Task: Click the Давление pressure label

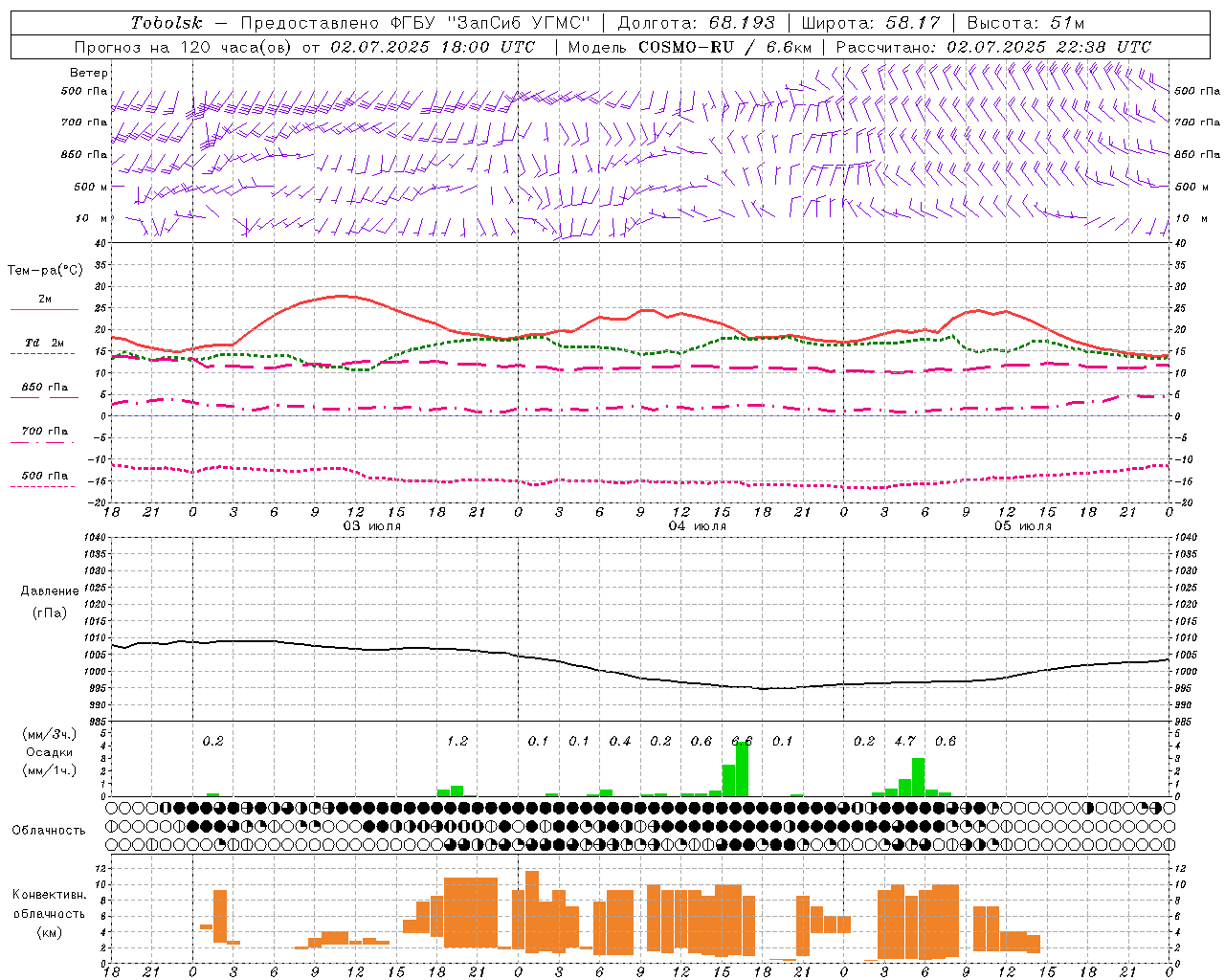Action: [x=50, y=591]
